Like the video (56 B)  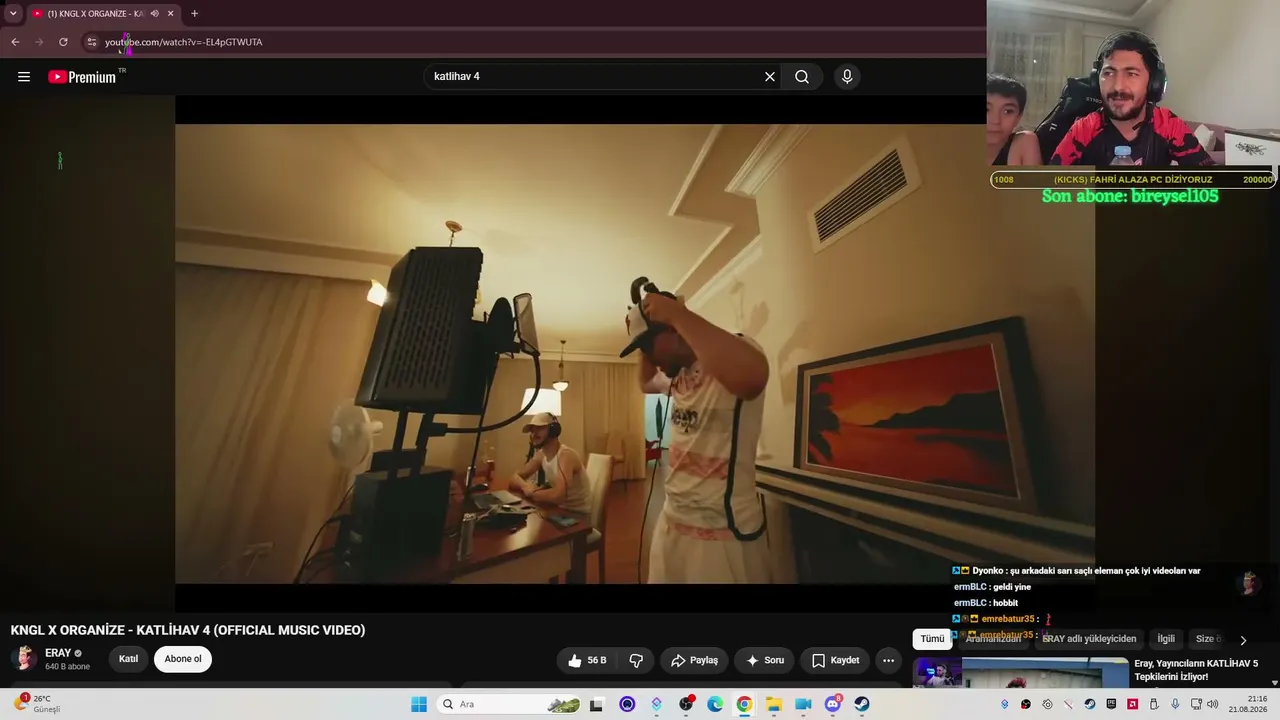[x=587, y=660]
